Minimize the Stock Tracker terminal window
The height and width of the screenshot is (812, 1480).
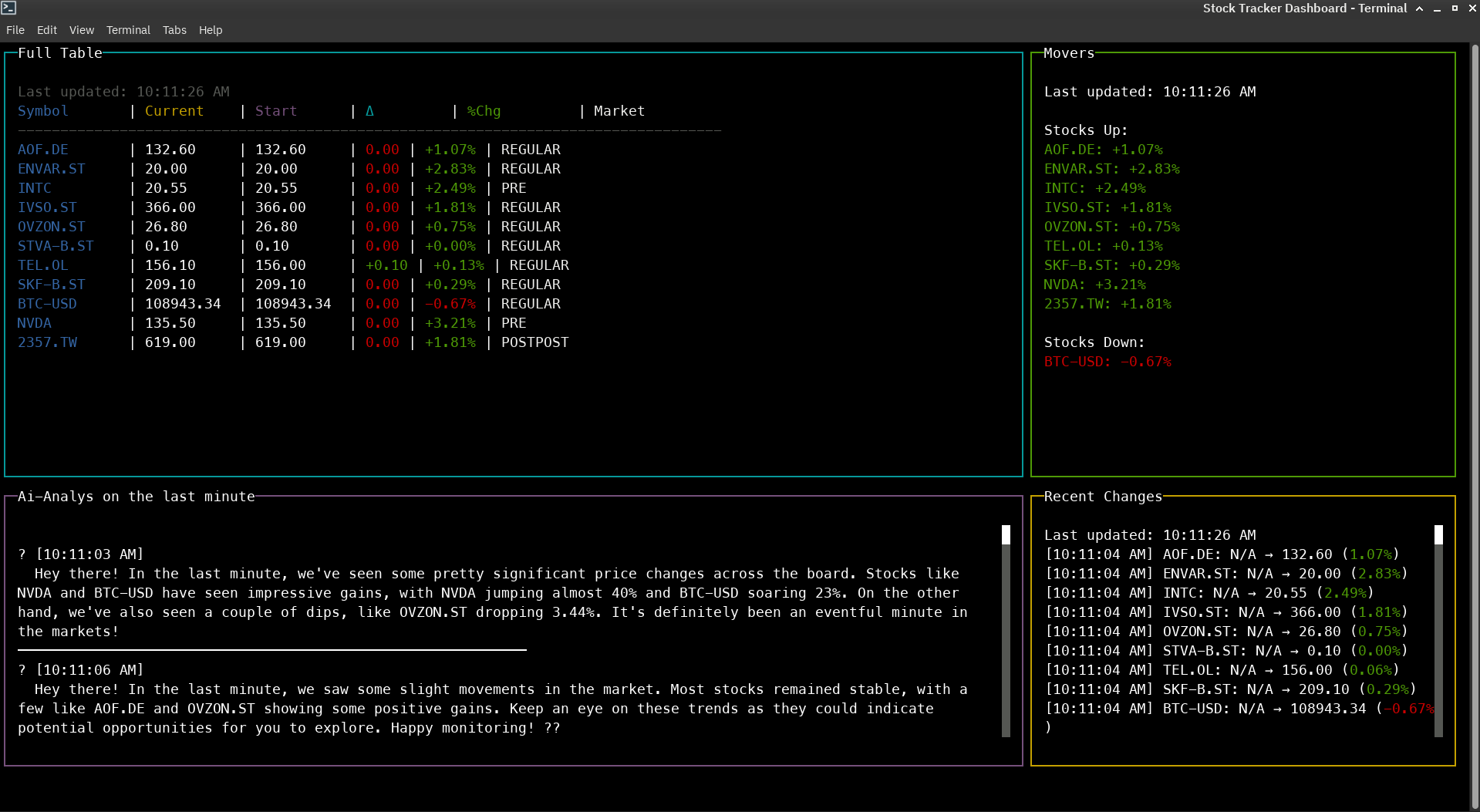[1437, 8]
